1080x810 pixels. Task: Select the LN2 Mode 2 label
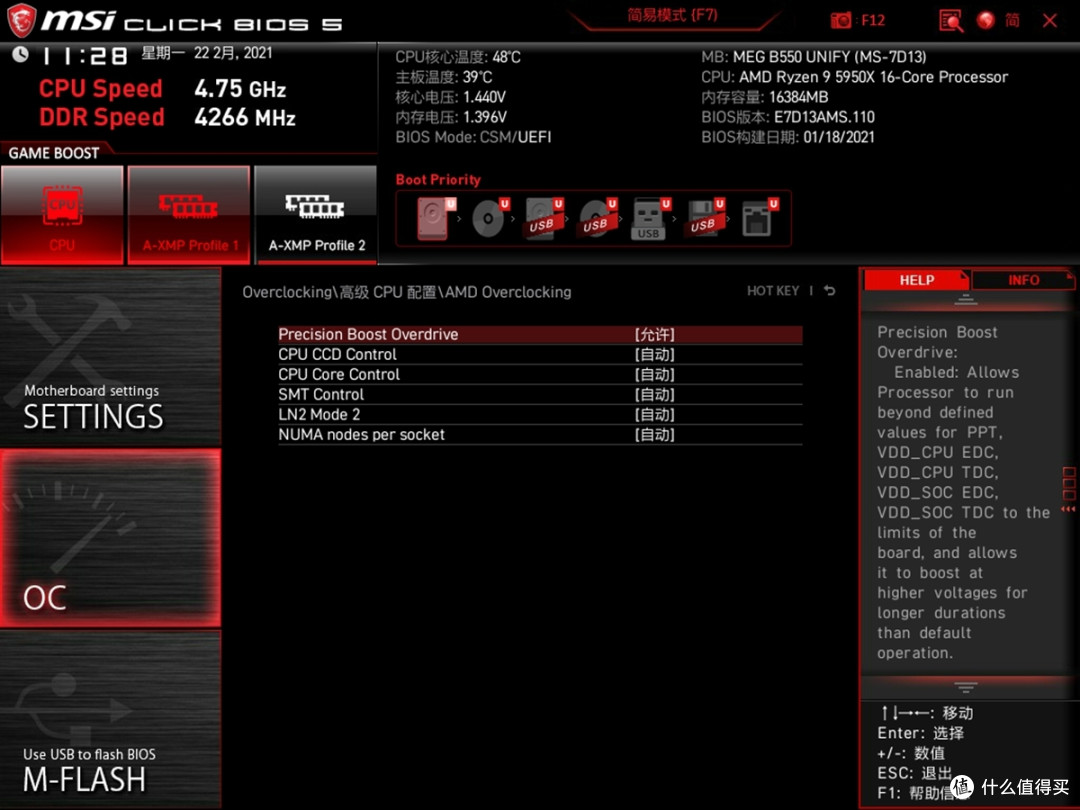coord(319,415)
